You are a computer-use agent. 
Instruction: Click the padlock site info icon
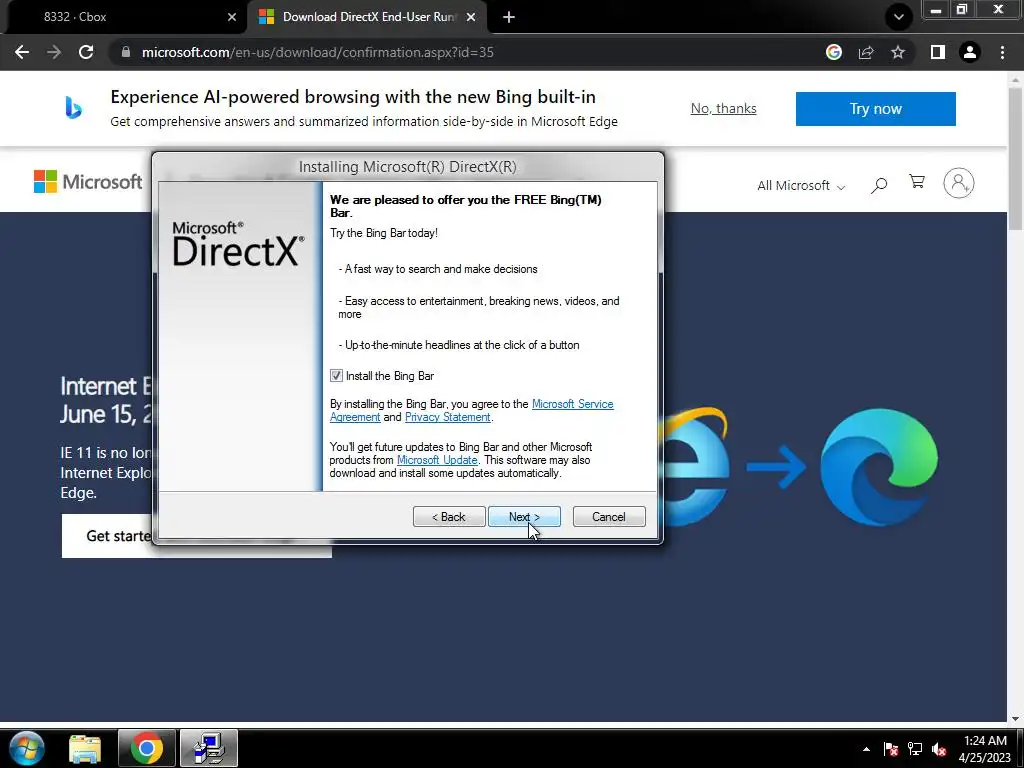(x=126, y=52)
